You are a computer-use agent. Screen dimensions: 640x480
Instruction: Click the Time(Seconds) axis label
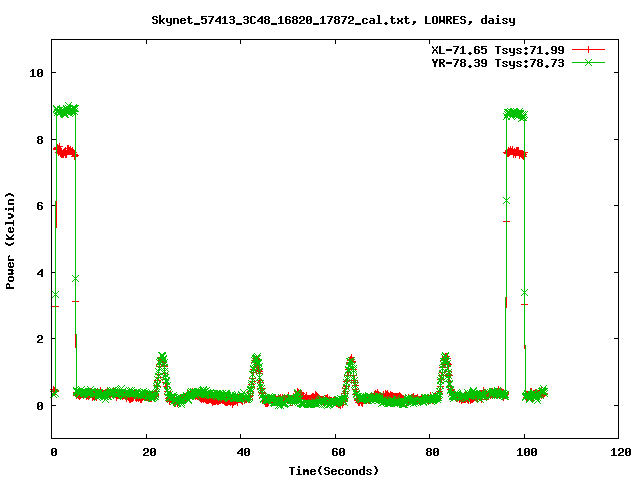pos(334,471)
